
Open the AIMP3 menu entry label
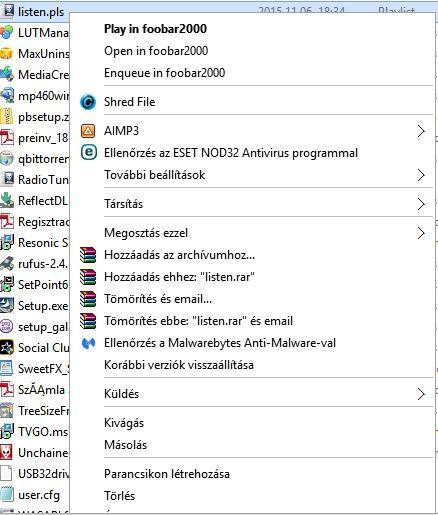(x=121, y=131)
